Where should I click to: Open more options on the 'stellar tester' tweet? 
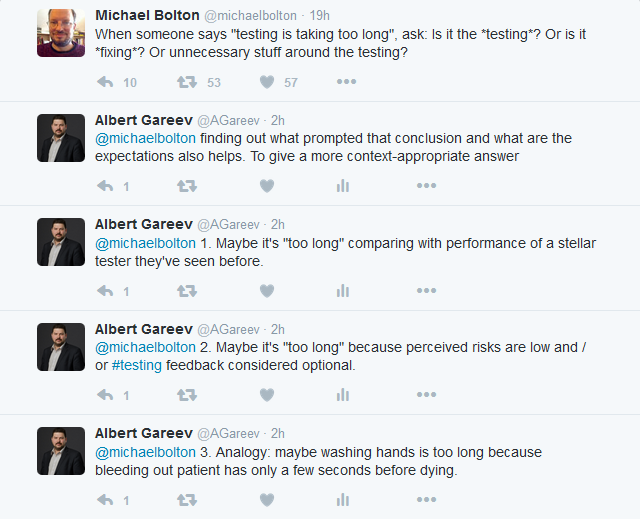(426, 291)
